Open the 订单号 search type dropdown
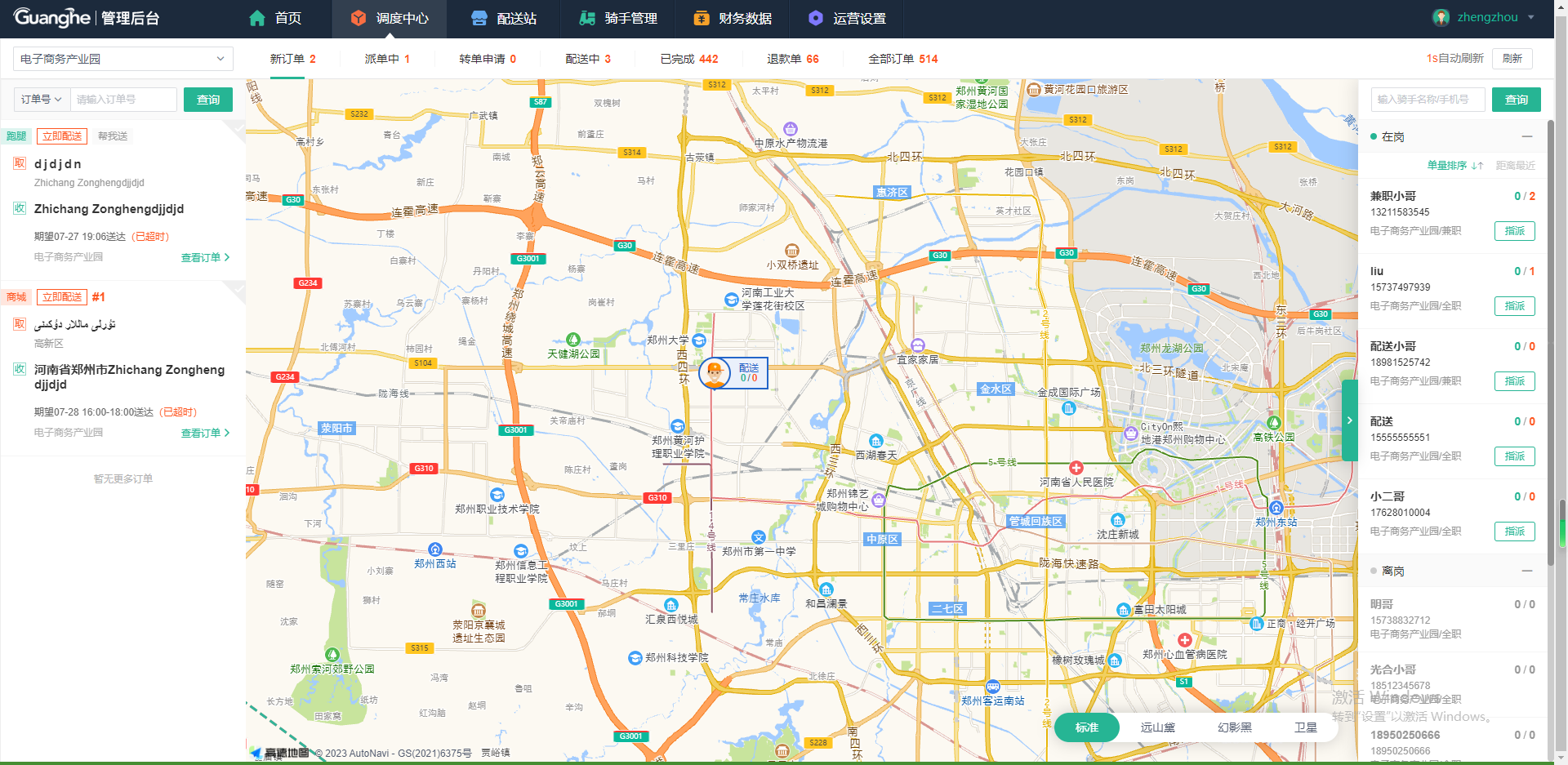The height and width of the screenshot is (765, 1568). (41, 100)
